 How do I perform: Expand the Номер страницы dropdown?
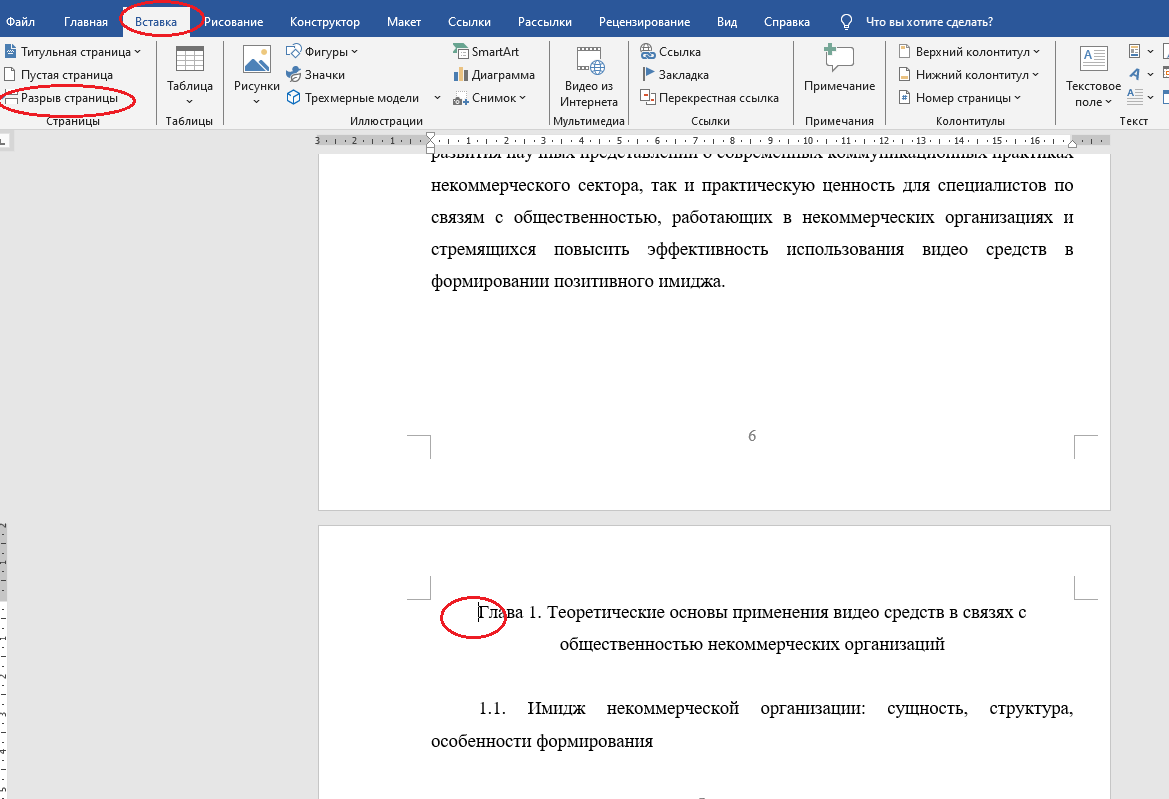click(x=963, y=97)
